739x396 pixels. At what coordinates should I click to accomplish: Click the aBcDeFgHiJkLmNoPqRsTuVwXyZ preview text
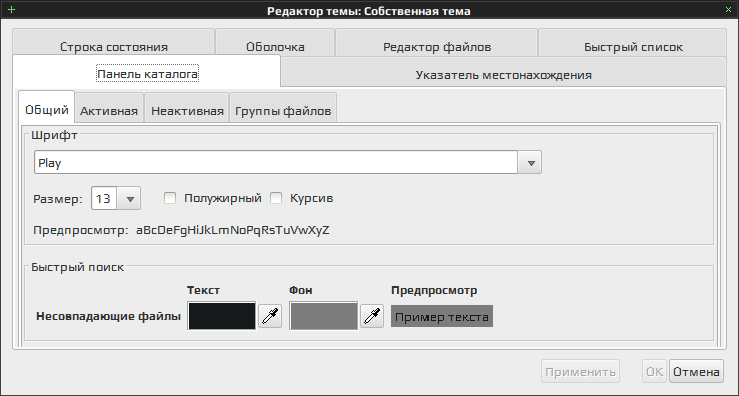[x=233, y=231]
